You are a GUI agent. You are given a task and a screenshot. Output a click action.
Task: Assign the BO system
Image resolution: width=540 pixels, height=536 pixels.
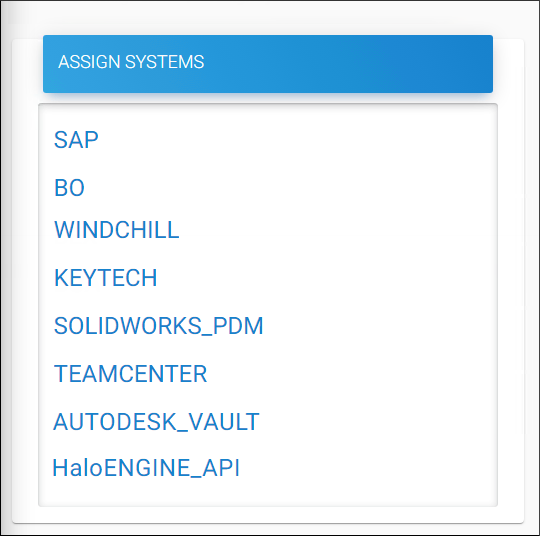pyautogui.click(x=69, y=188)
